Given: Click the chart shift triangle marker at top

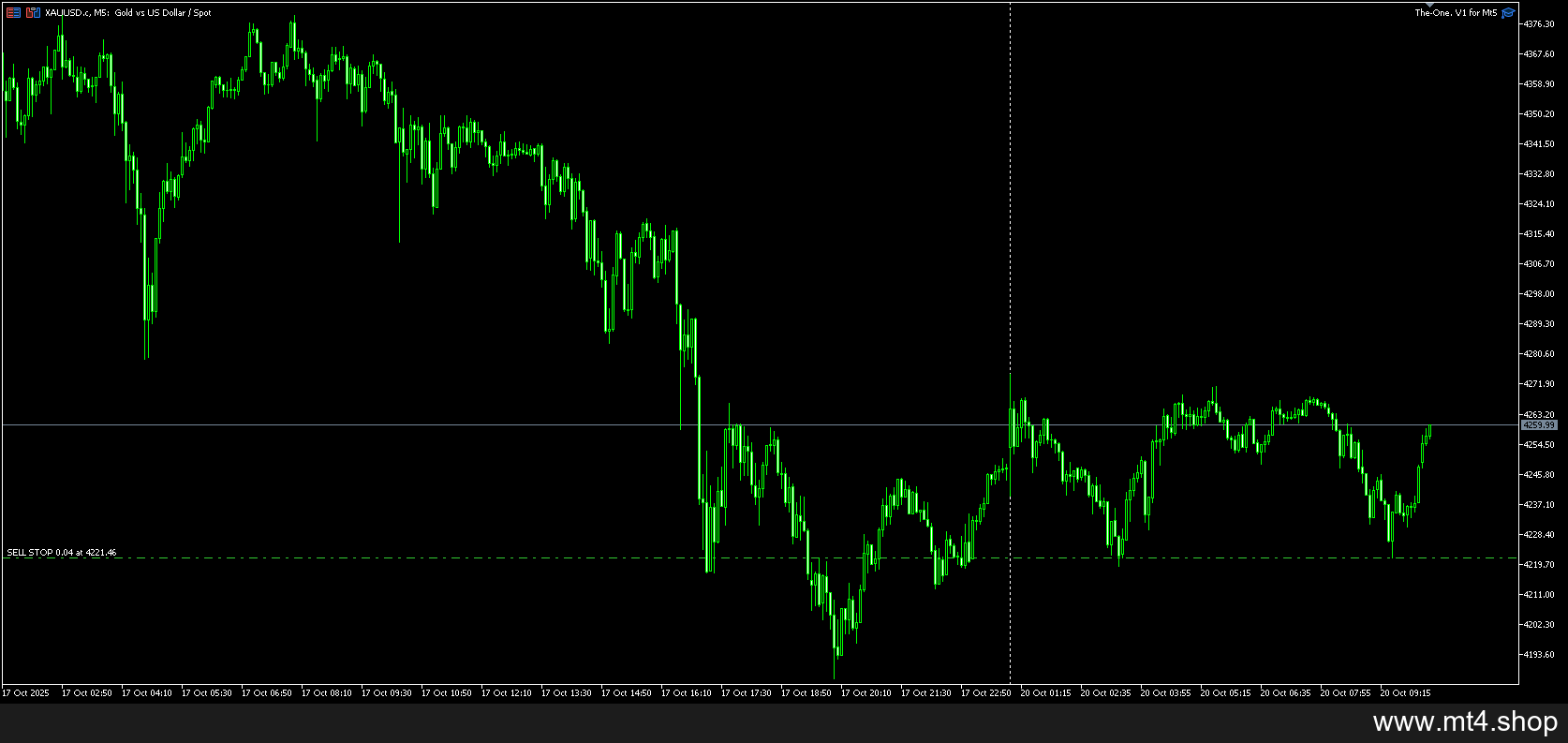Looking at the screenshot, I should [1429, 6].
